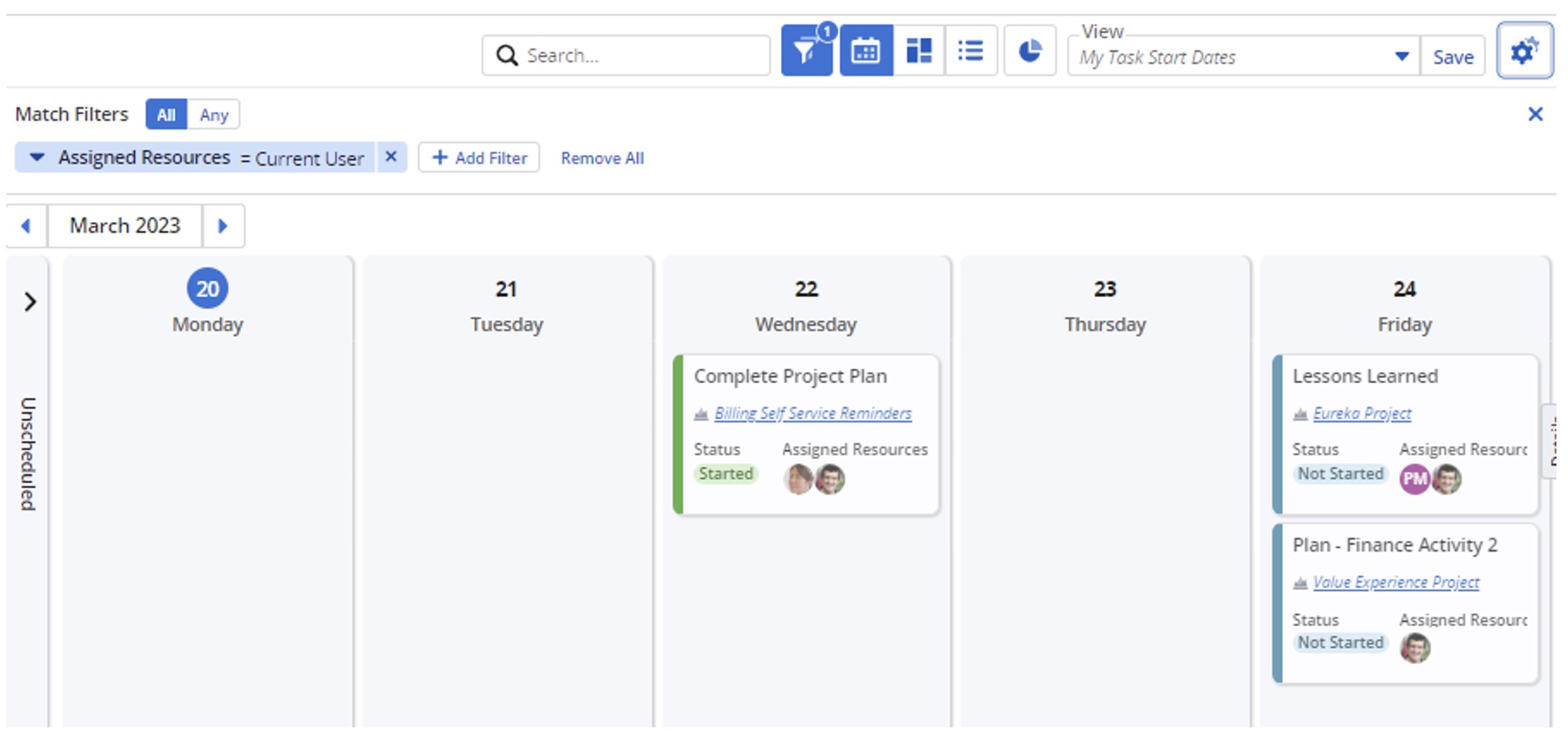Open the Assigned Resources filter dropdown arrow
The width and height of the screenshot is (1568, 732).
pyautogui.click(x=36, y=157)
